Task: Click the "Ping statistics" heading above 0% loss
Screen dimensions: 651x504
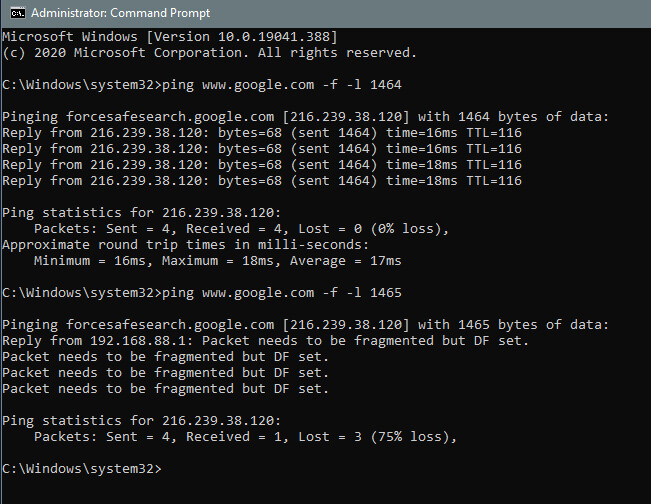Action: pyautogui.click(x=143, y=212)
